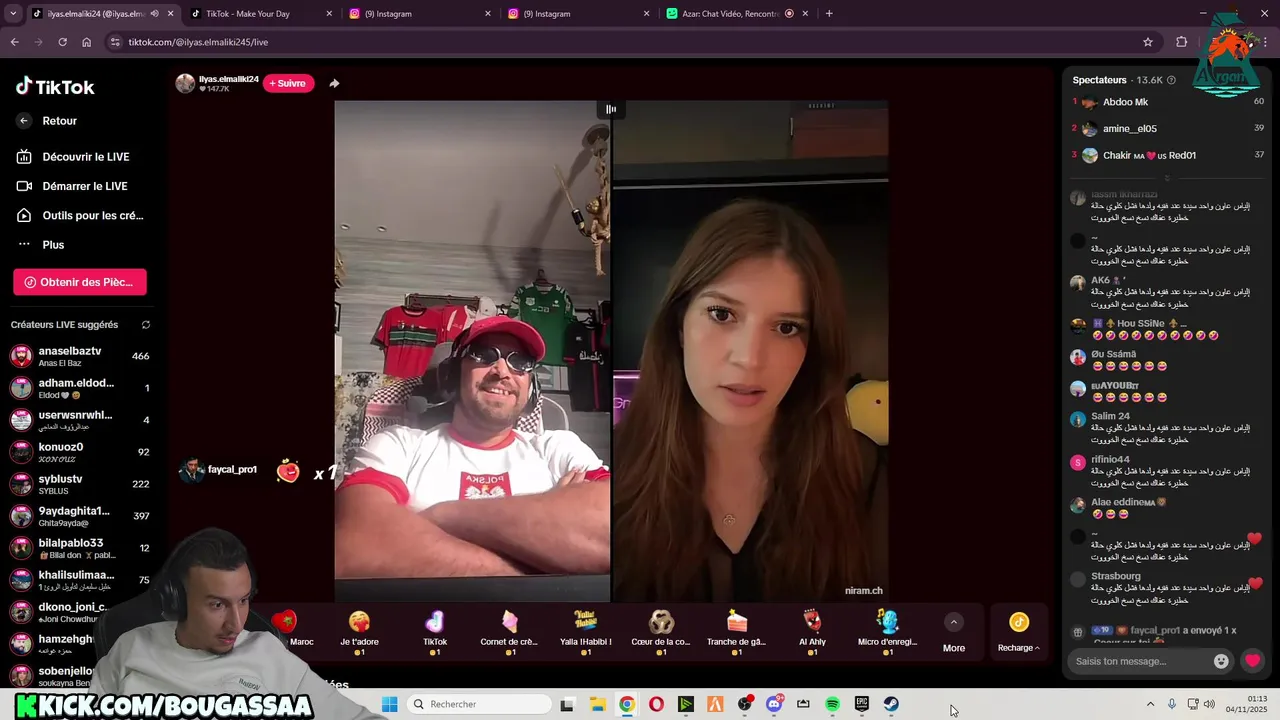This screenshot has width=1280, height=720.
Task: Switch to TikTok - Make Your Day tab
Action: (x=260, y=14)
